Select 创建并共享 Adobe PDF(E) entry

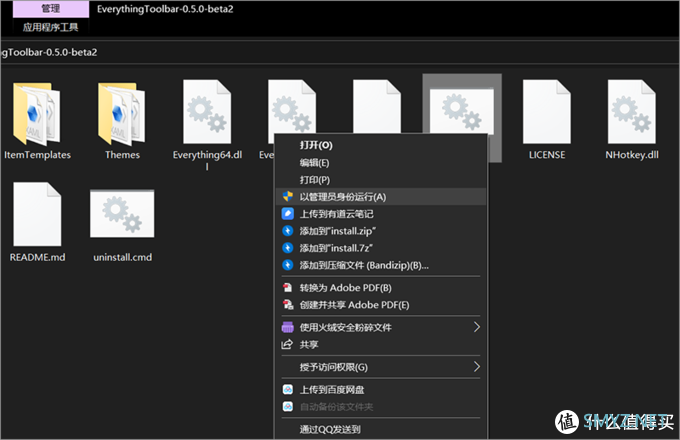pyautogui.click(x=381, y=305)
